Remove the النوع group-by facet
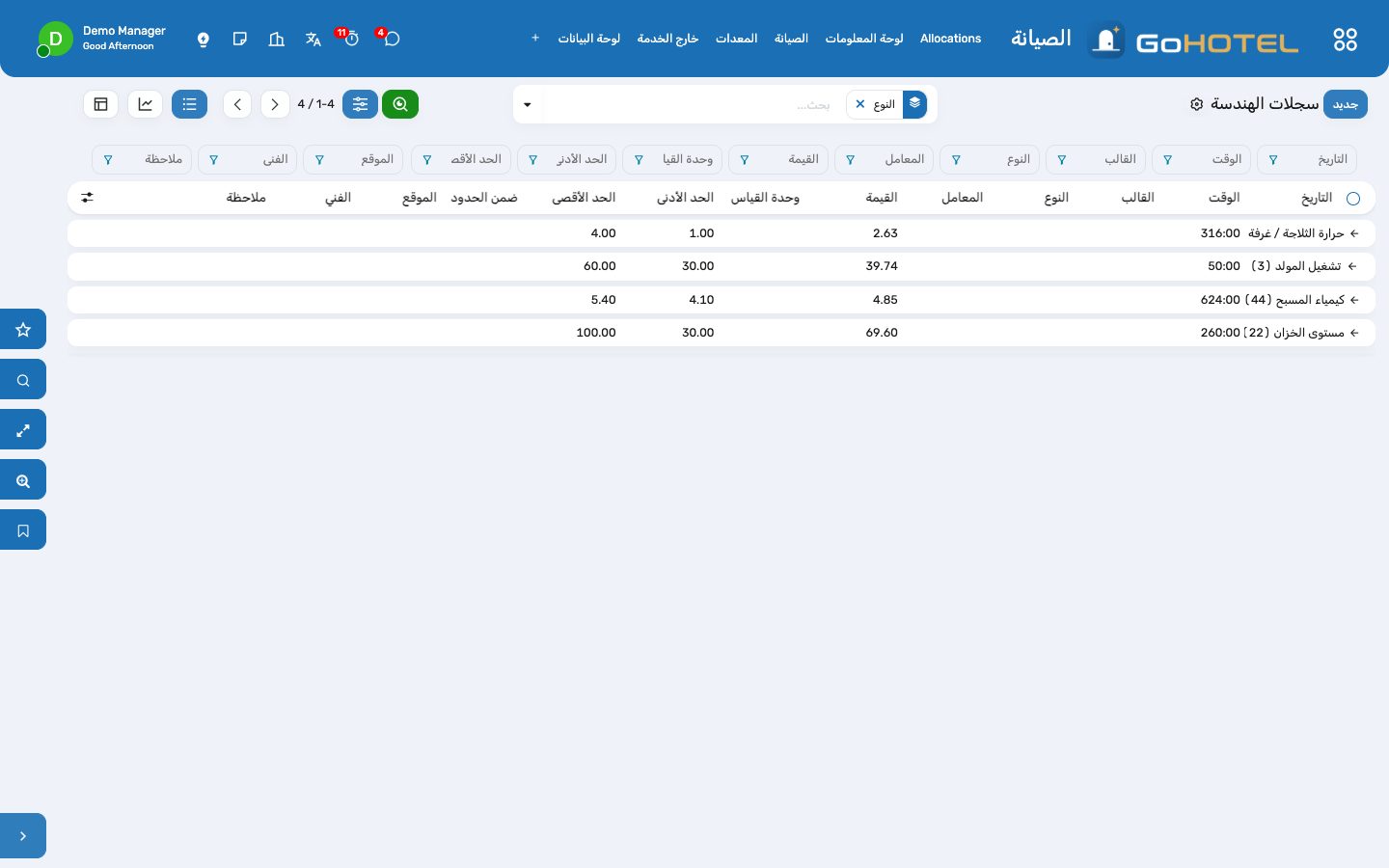 (860, 104)
